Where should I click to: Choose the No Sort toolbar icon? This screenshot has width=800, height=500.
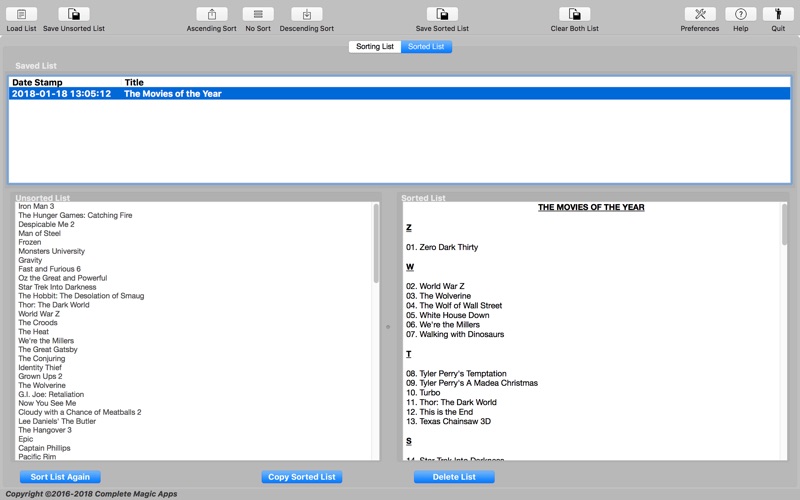pos(258,14)
